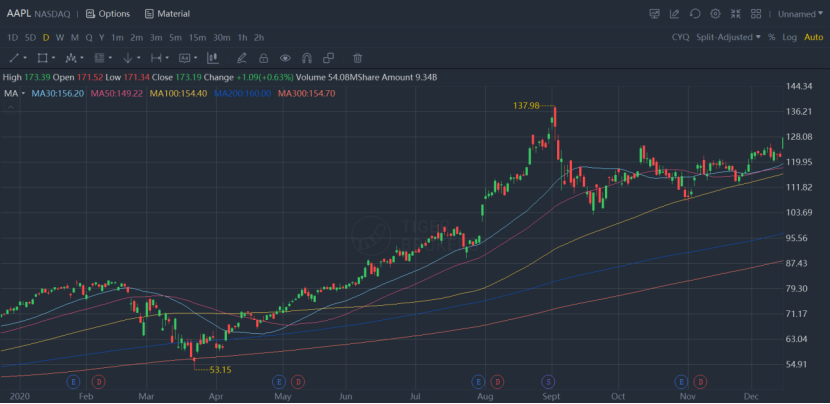
Task: Toggle the percent (%) scale option
Action: 771,37
